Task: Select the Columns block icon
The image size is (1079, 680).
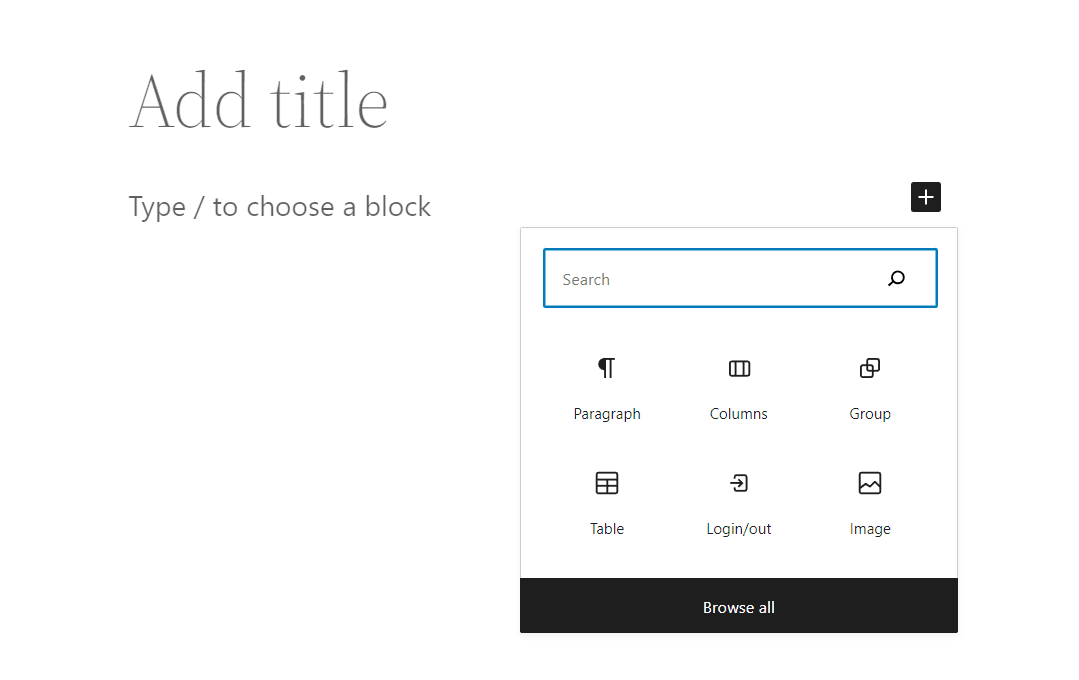Action: 738,369
